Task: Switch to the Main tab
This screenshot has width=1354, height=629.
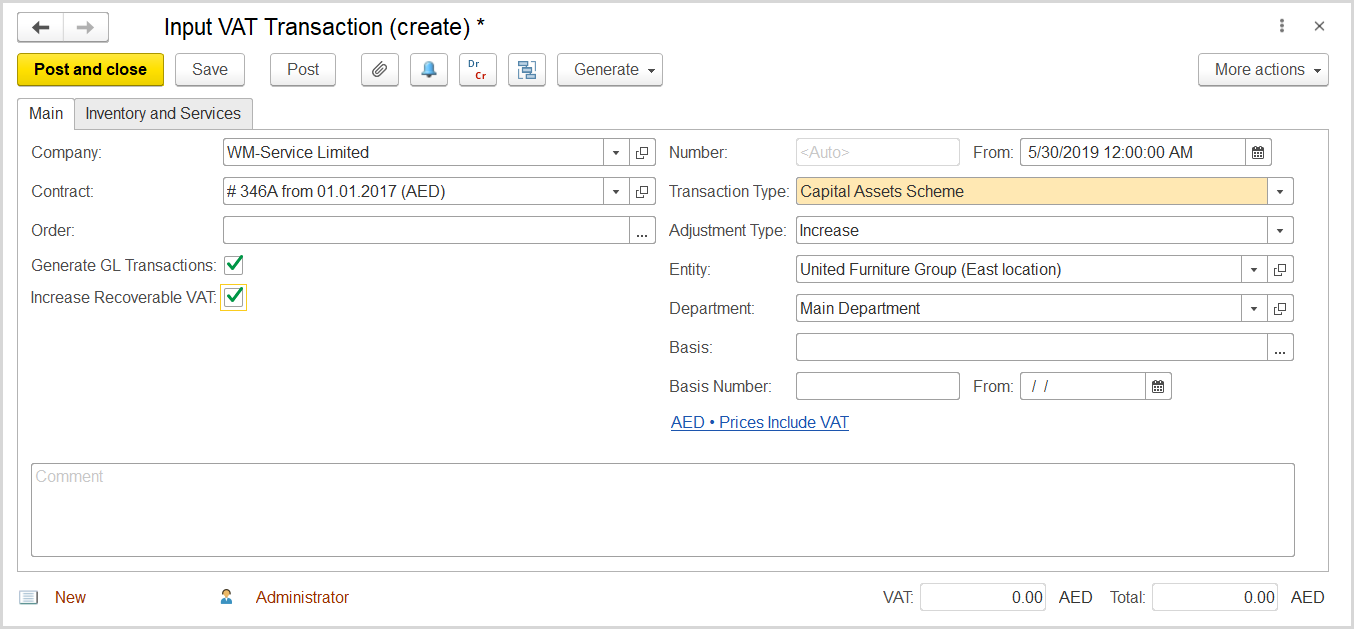Action: click(46, 114)
